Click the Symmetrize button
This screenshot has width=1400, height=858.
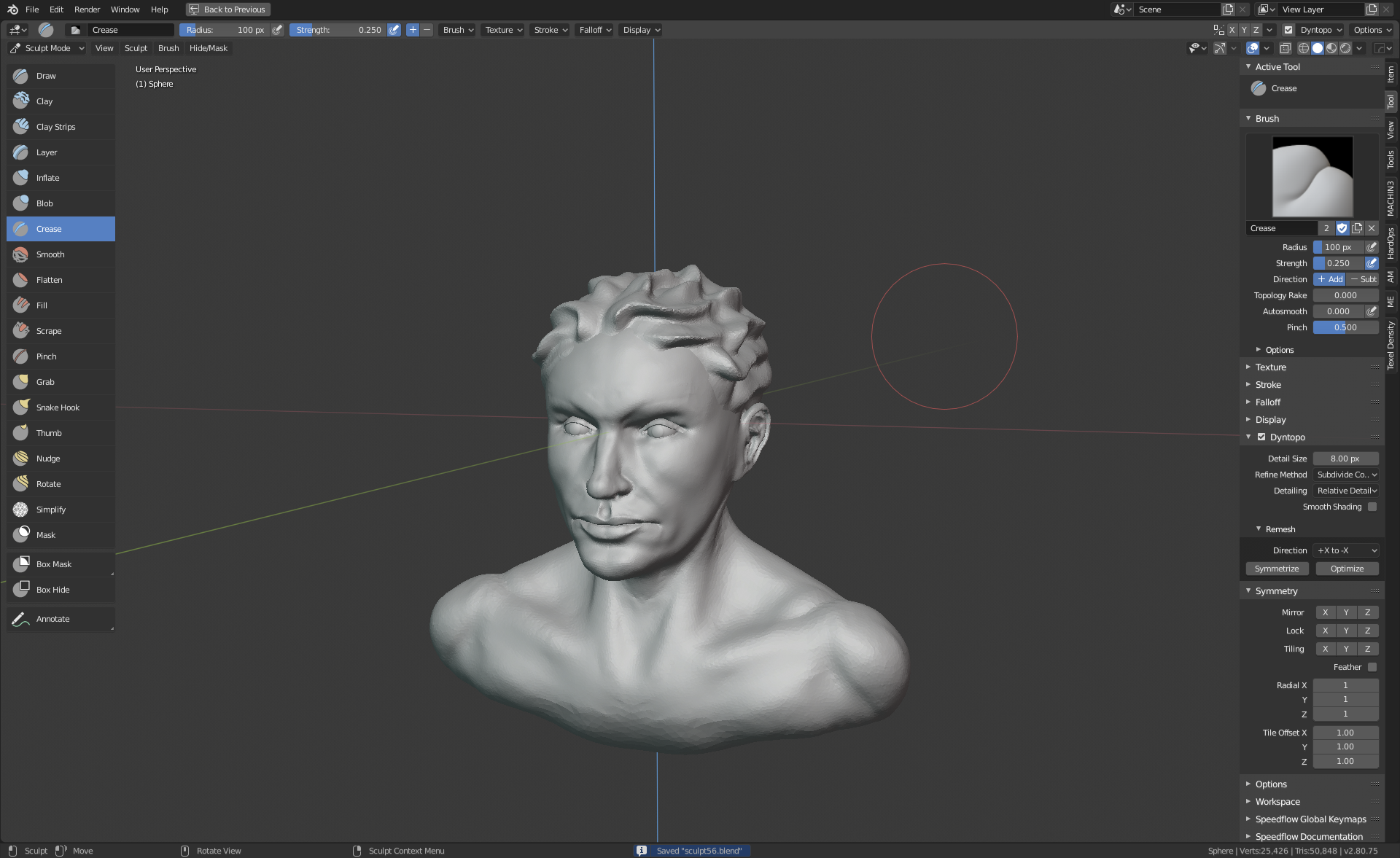[1276, 569]
